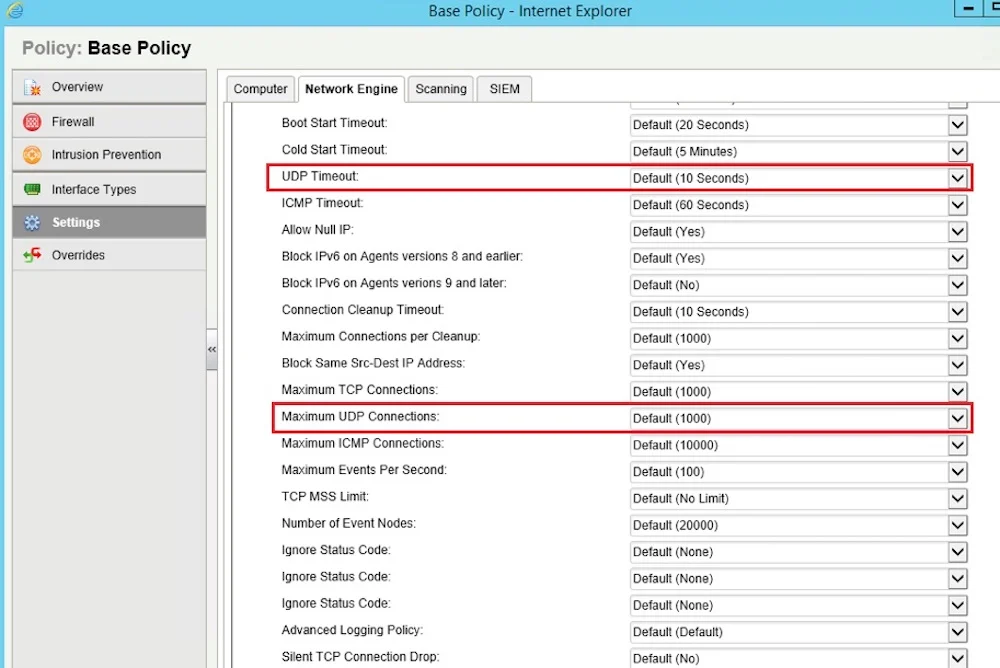Click the 'Number of Event Nodes:' label
This screenshot has height=668, width=1000.
pyautogui.click(x=349, y=523)
